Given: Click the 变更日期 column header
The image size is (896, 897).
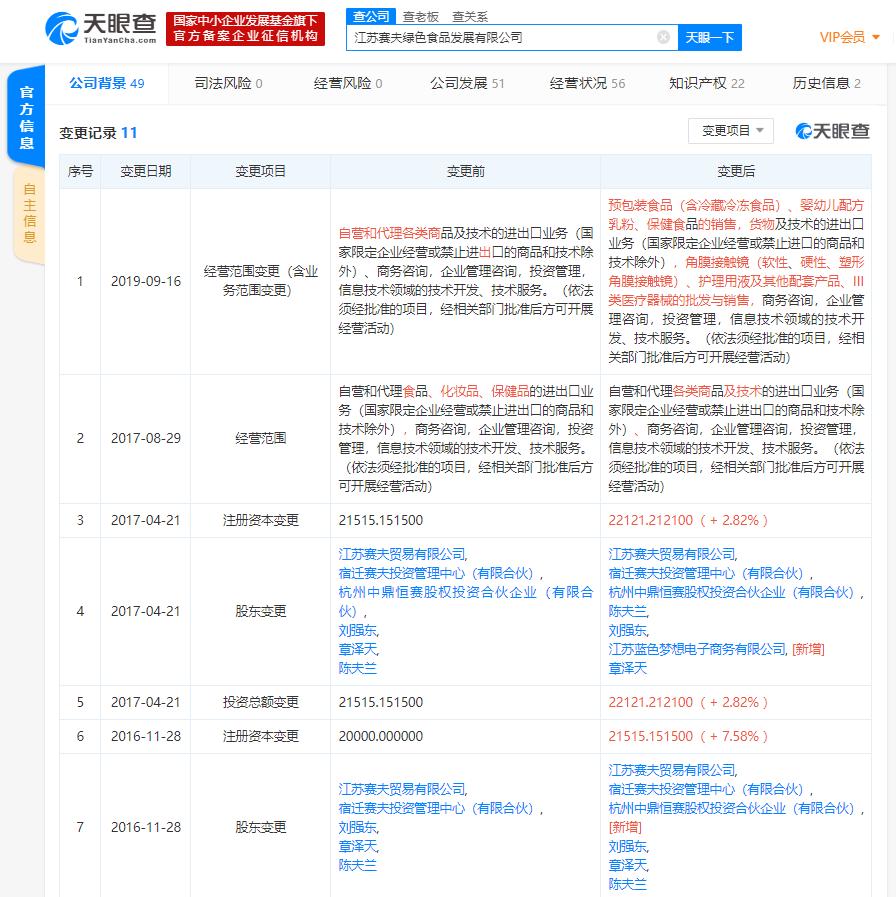Looking at the screenshot, I should (146, 171).
